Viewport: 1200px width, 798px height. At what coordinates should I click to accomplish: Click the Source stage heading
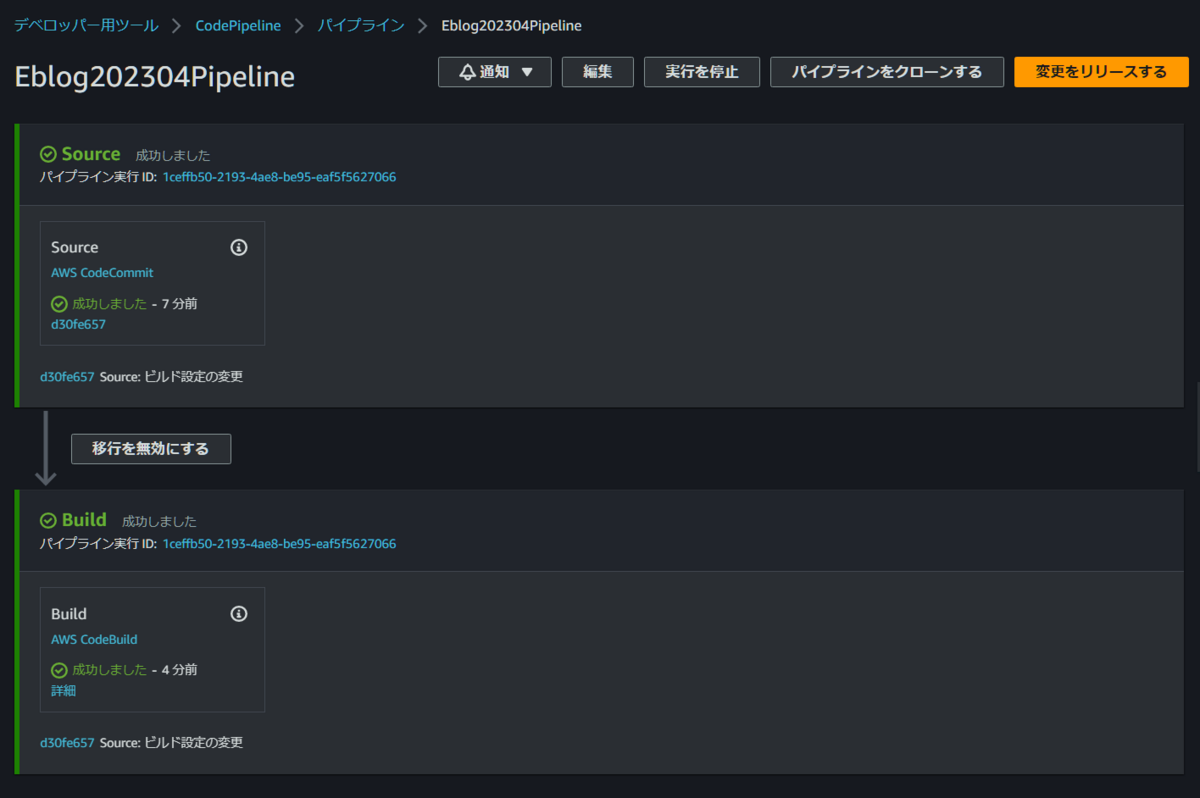[91, 154]
